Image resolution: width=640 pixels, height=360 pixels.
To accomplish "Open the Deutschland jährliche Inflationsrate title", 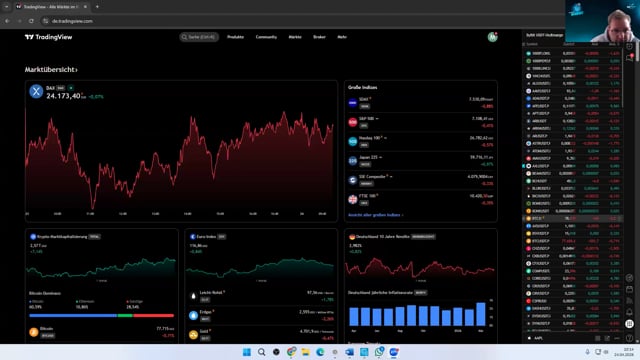I will coord(380,293).
